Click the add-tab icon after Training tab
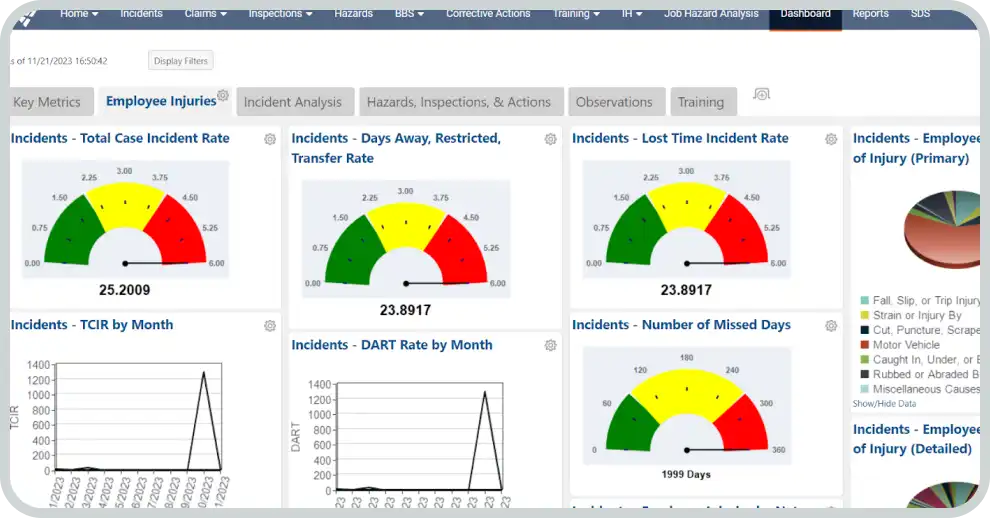Viewport: 990px width, 518px height. coord(762,94)
